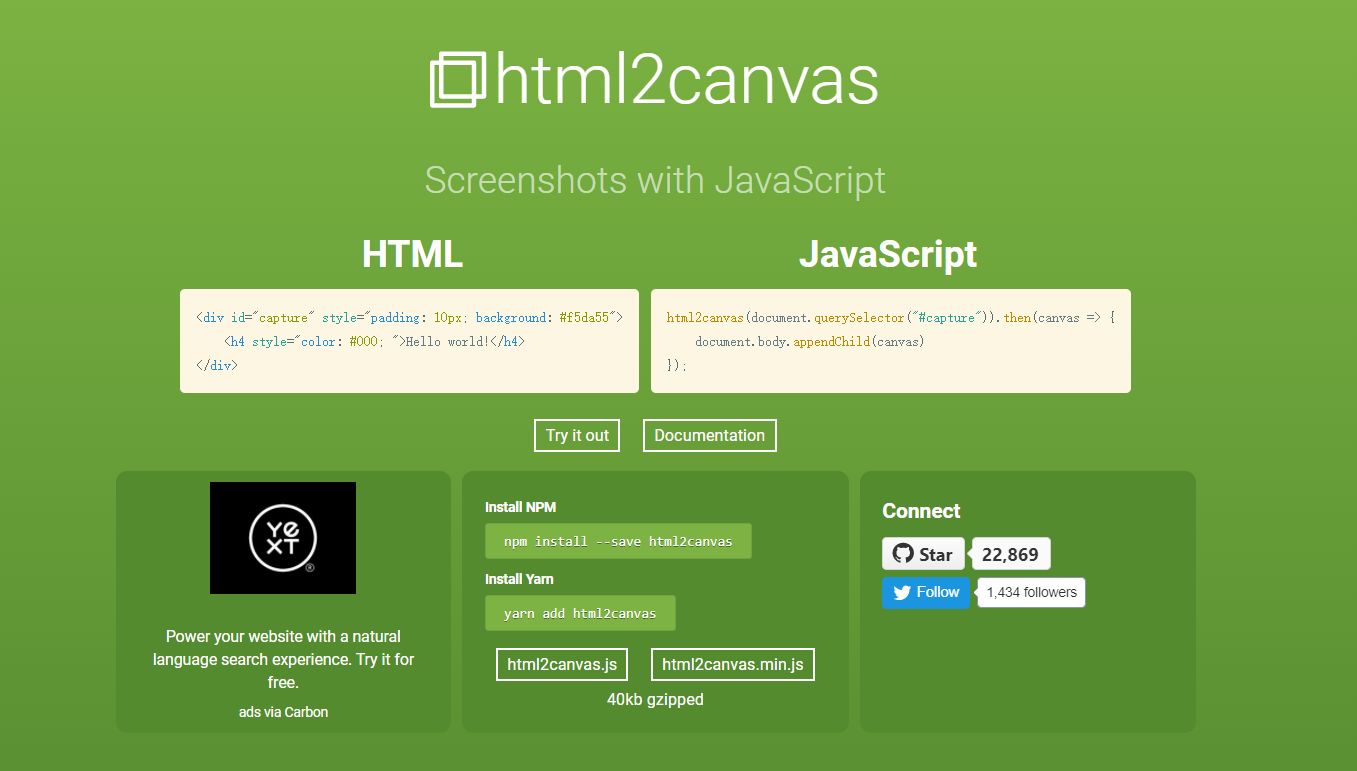The height and width of the screenshot is (771, 1357).
Task: Star the project on GitHub
Action: pos(923,553)
